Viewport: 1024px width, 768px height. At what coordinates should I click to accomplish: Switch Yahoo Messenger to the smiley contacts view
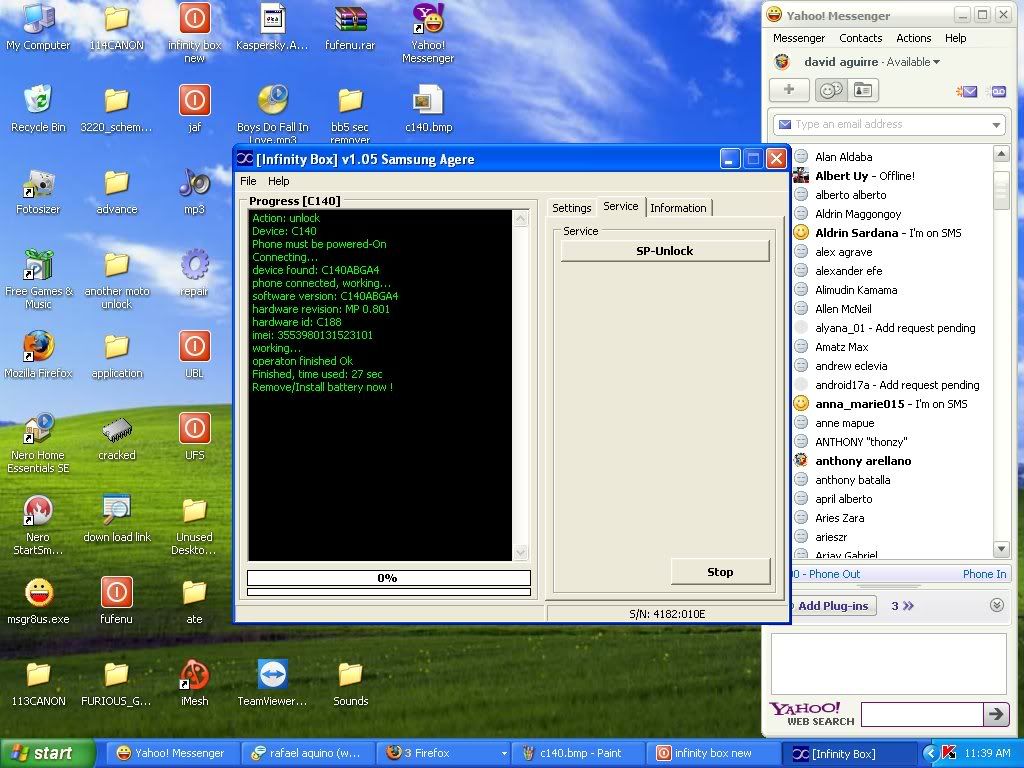tap(831, 90)
